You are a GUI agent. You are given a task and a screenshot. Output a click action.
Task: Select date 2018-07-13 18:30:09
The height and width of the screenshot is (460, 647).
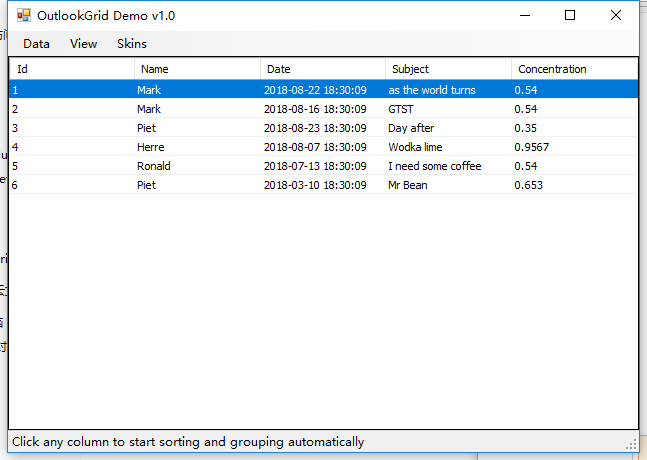(323, 165)
